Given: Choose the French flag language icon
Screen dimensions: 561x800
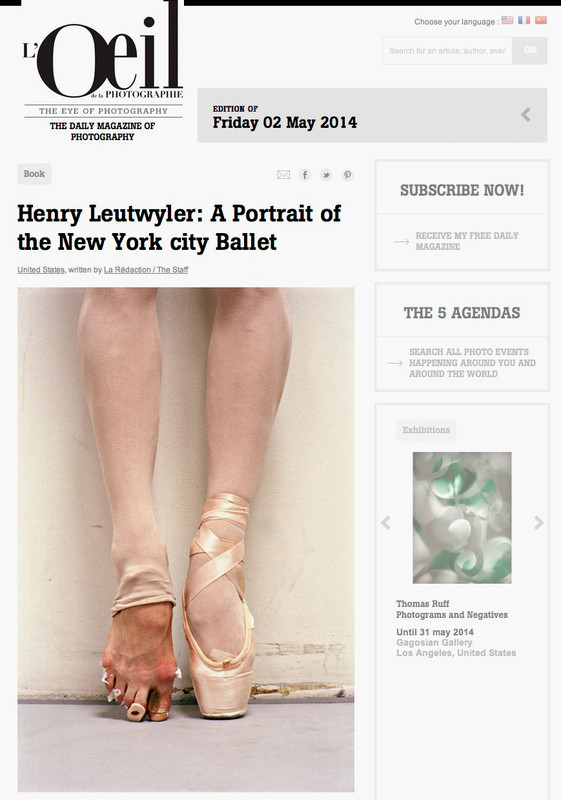Looking at the screenshot, I should tap(524, 20).
